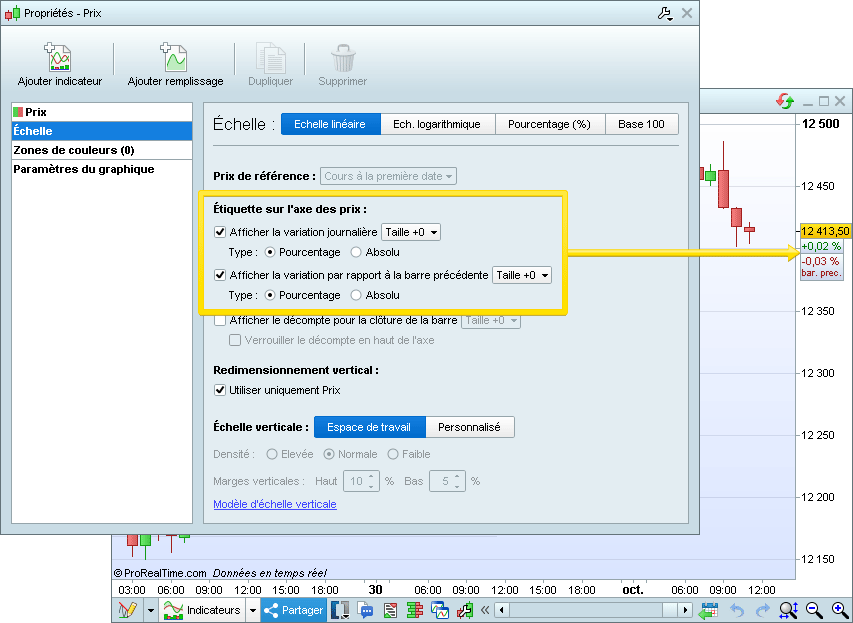Click the Partager share button
Screen dimensions: 853x623
pyautogui.click(x=293, y=610)
